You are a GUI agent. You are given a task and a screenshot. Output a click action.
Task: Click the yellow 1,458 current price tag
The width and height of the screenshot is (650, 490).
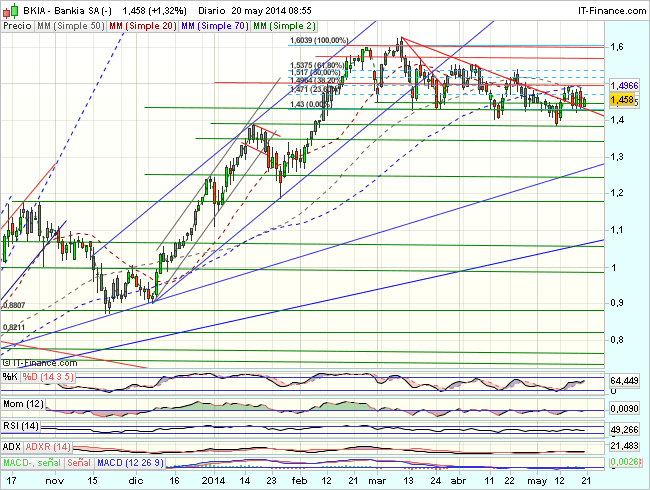click(x=622, y=100)
